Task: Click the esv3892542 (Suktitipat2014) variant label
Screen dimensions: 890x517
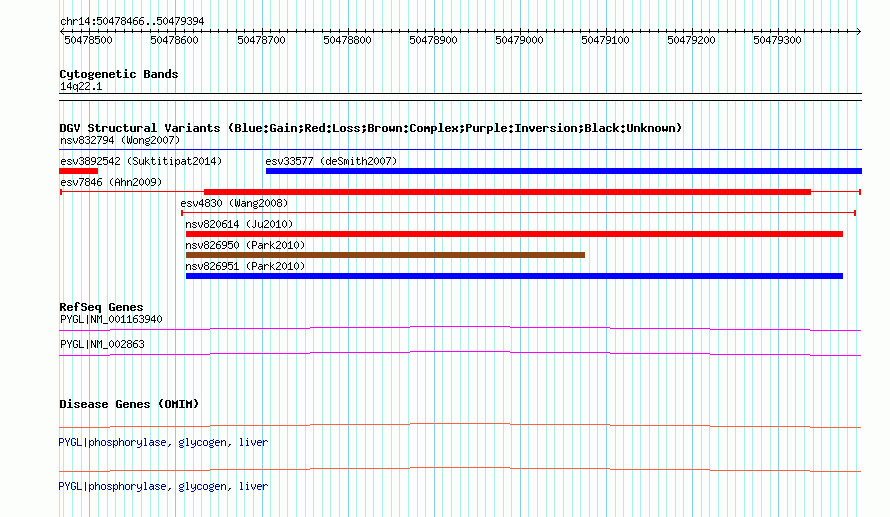Action: [x=141, y=161]
